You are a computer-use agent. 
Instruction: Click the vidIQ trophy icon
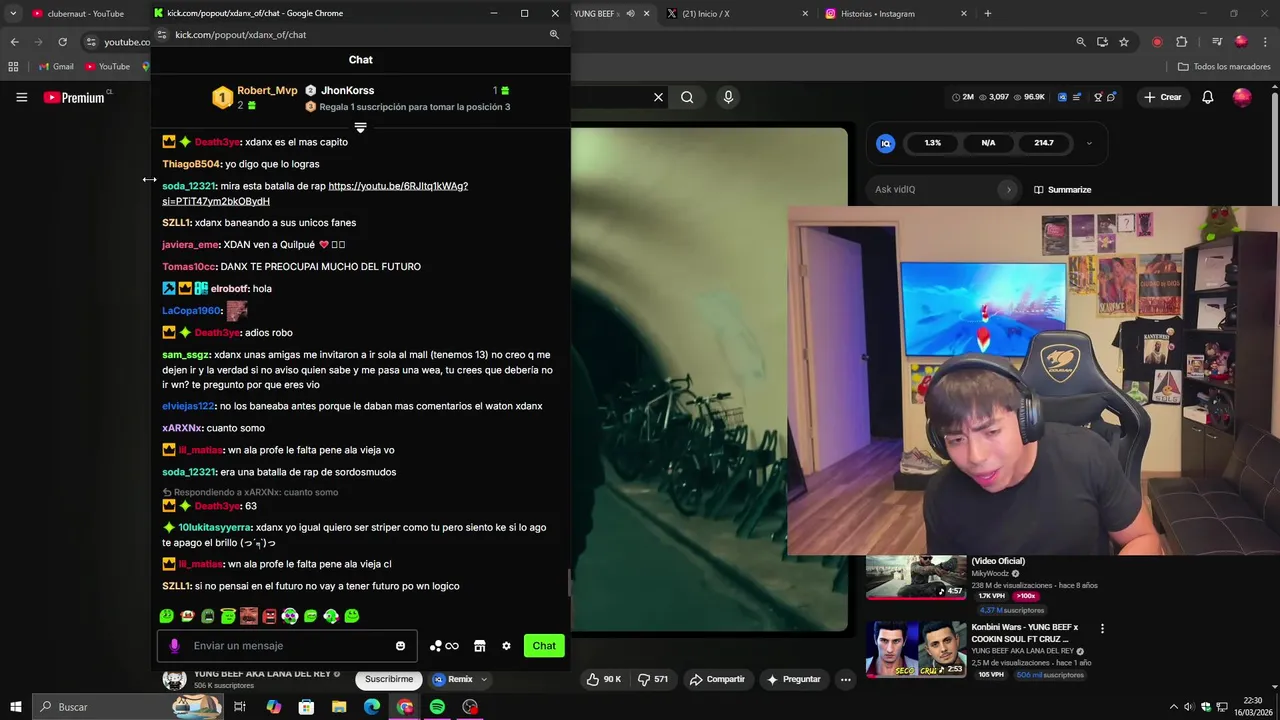[x=1098, y=97]
